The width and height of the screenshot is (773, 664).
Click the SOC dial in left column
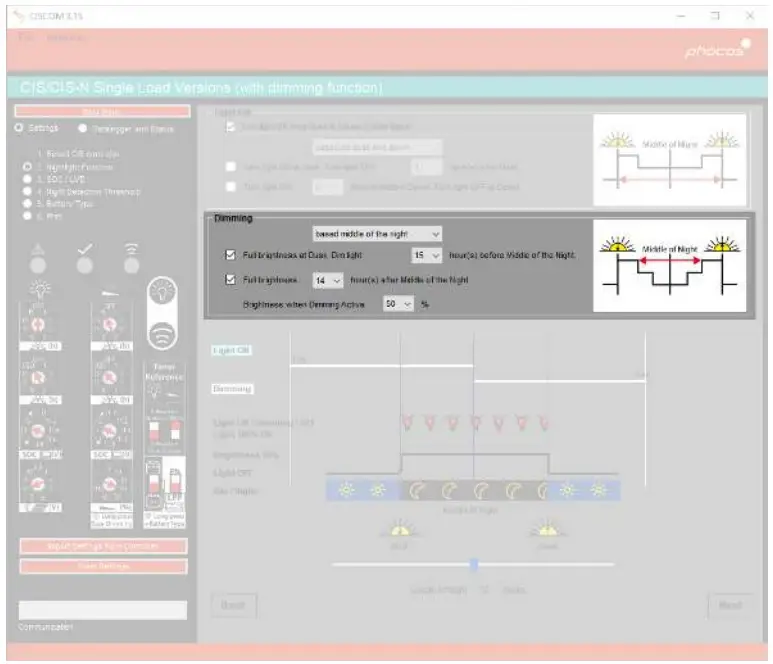point(38,431)
